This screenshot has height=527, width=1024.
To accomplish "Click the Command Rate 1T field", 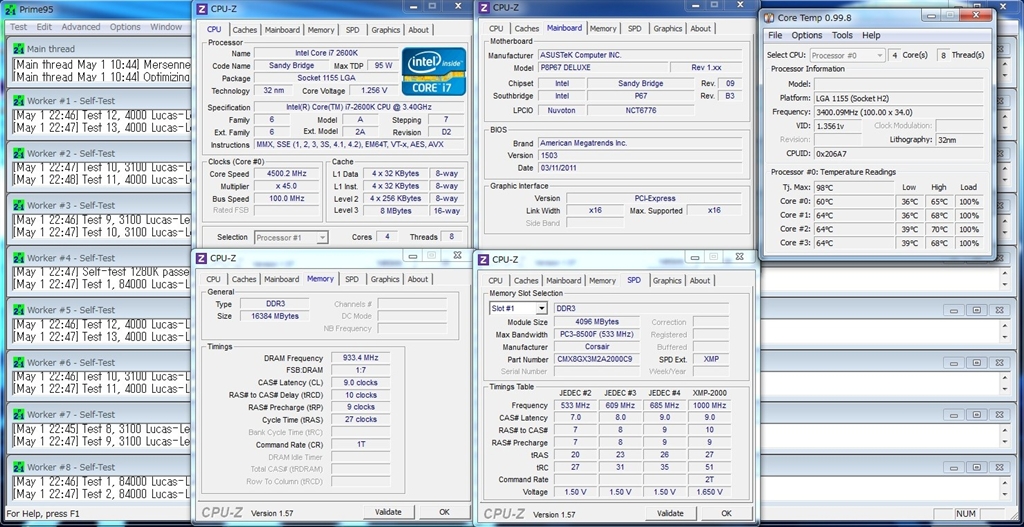I will coord(360,444).
